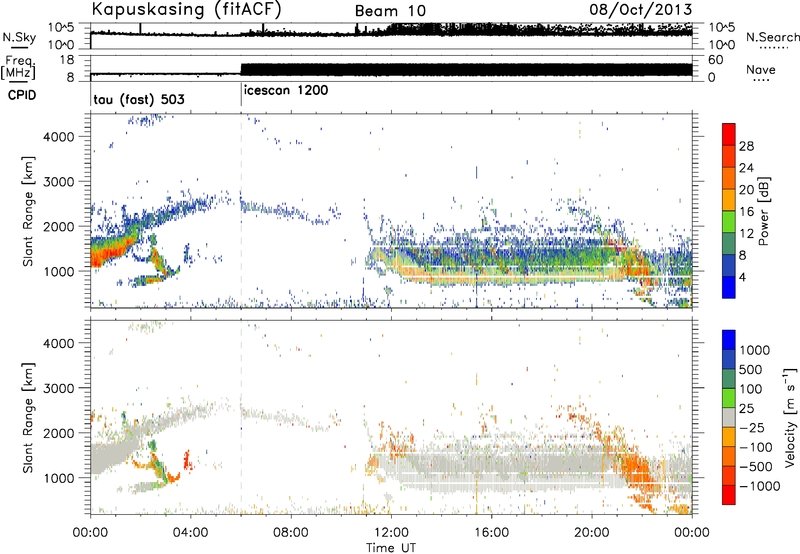Click the icescan 1200 label
The image size is (800, 554).
tap(286, 91)
